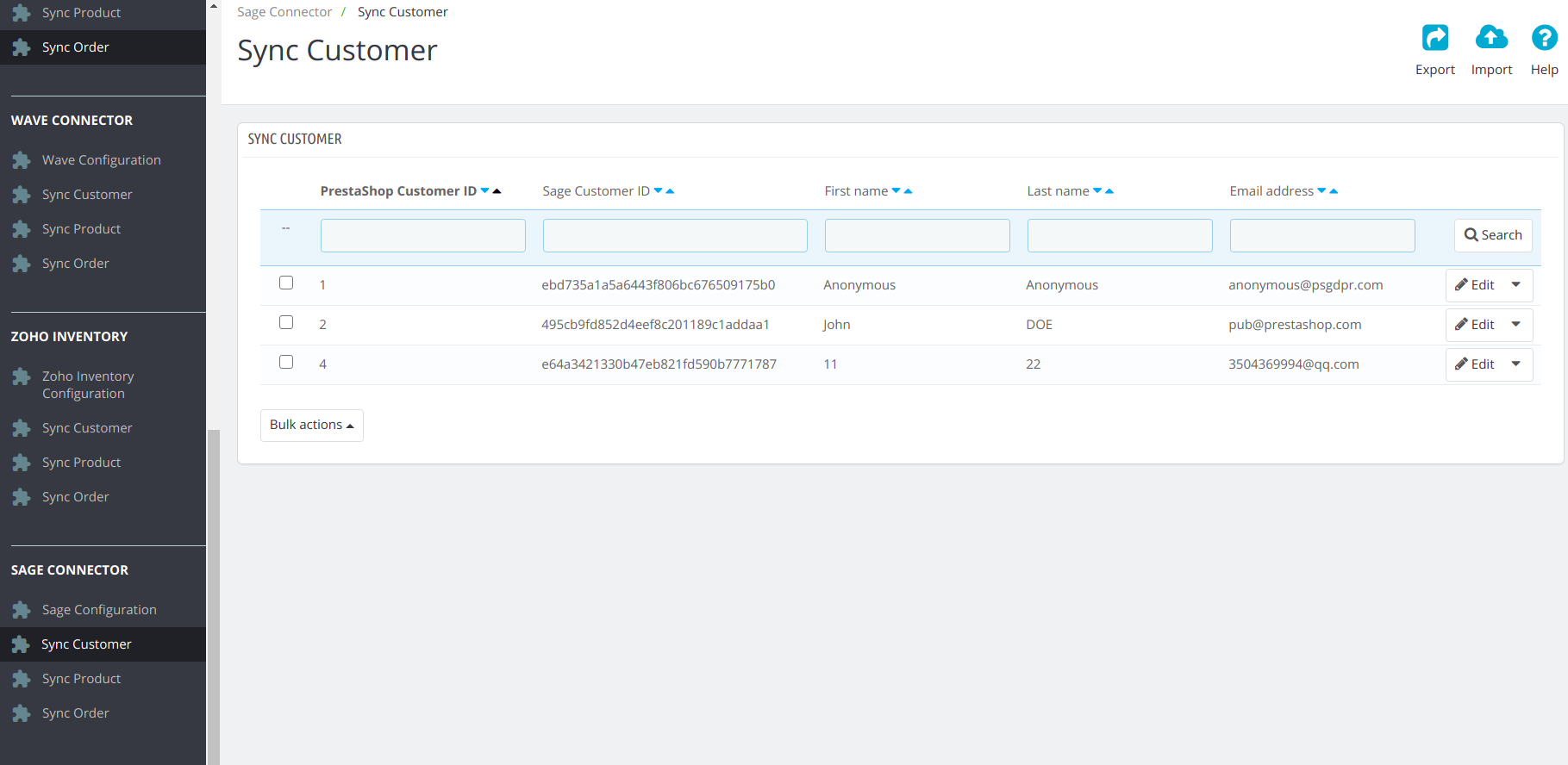Click the Search button
1568x765 pixels.
click(x=1493, y=235)
